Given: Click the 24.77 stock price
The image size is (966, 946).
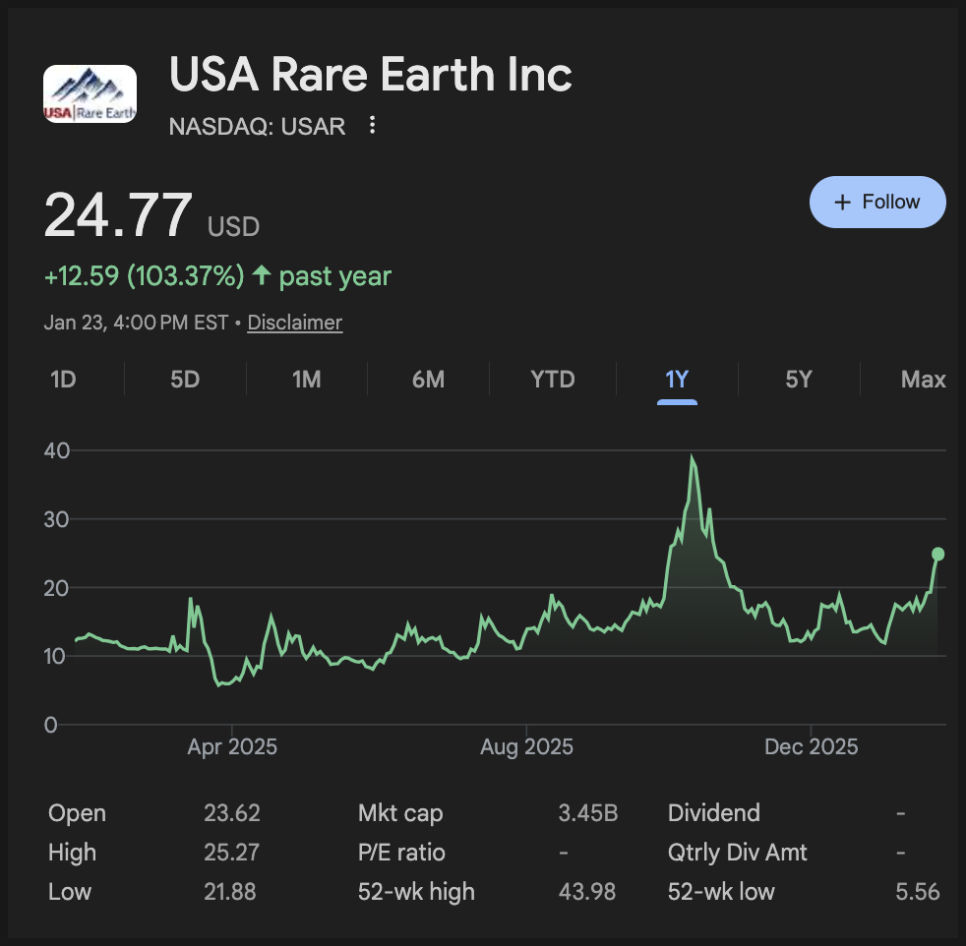Looking at the screenshot, I should pyautogui.click(x=118, y=215).
